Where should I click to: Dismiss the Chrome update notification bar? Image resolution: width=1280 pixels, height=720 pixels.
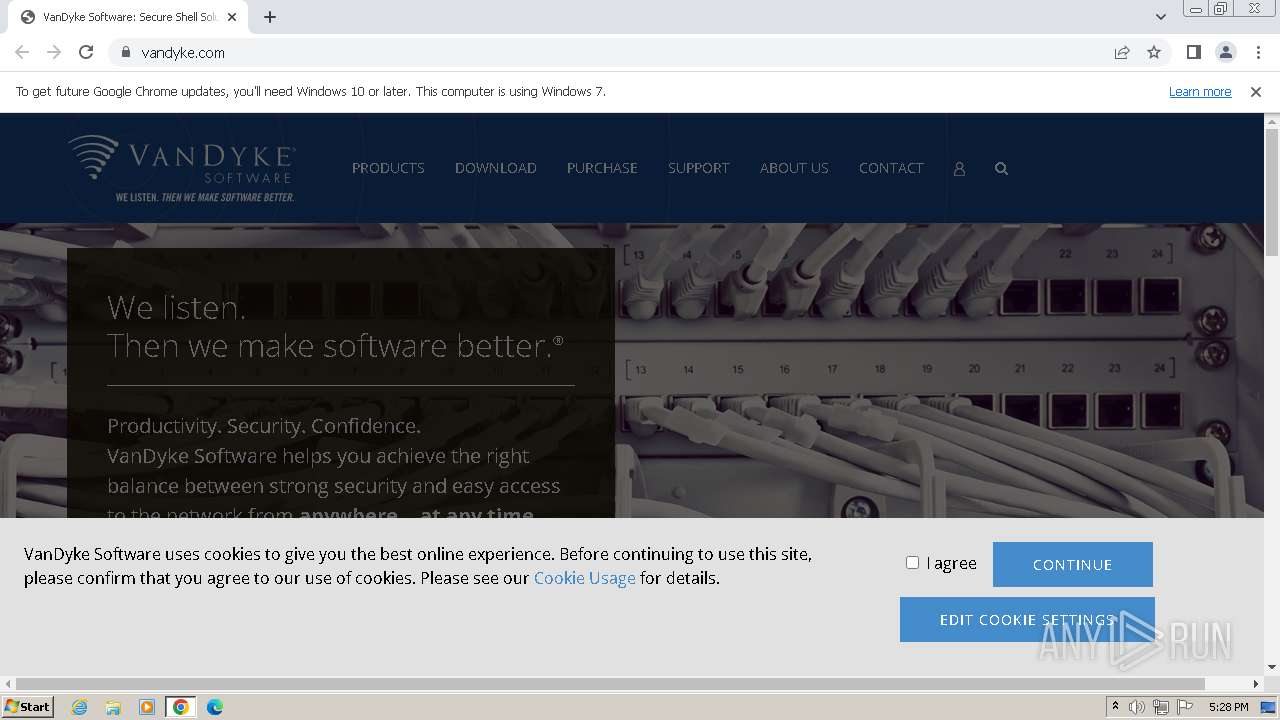(x=1256, y=91)
